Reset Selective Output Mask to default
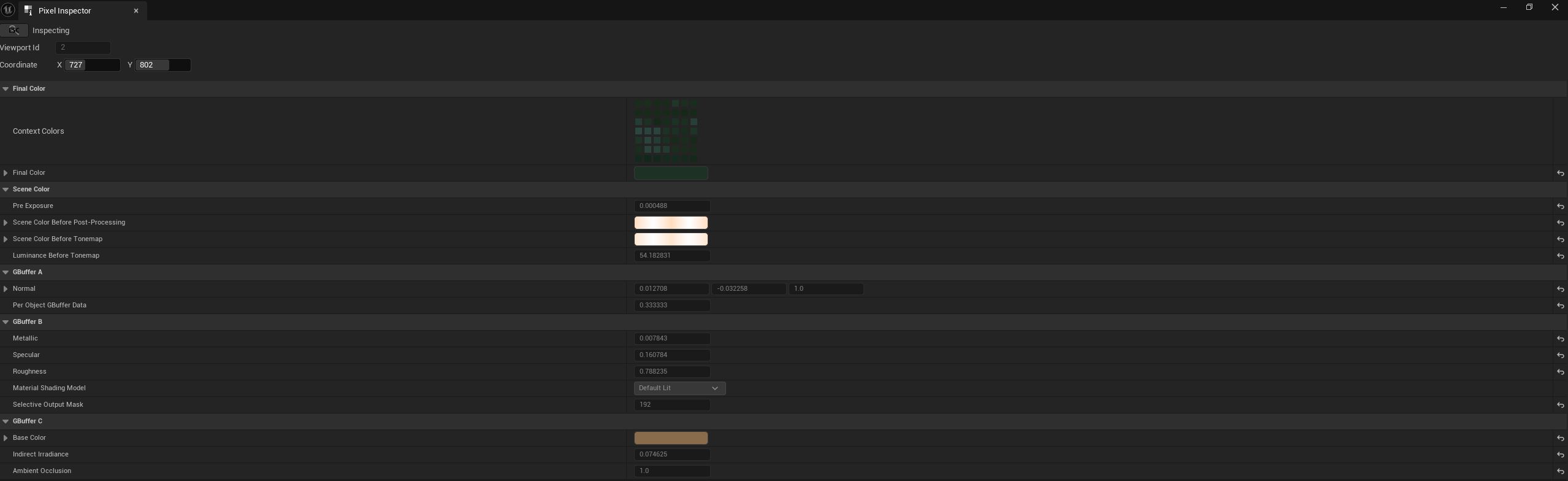The image size is (1568, 481). (x=1560, y=405)
